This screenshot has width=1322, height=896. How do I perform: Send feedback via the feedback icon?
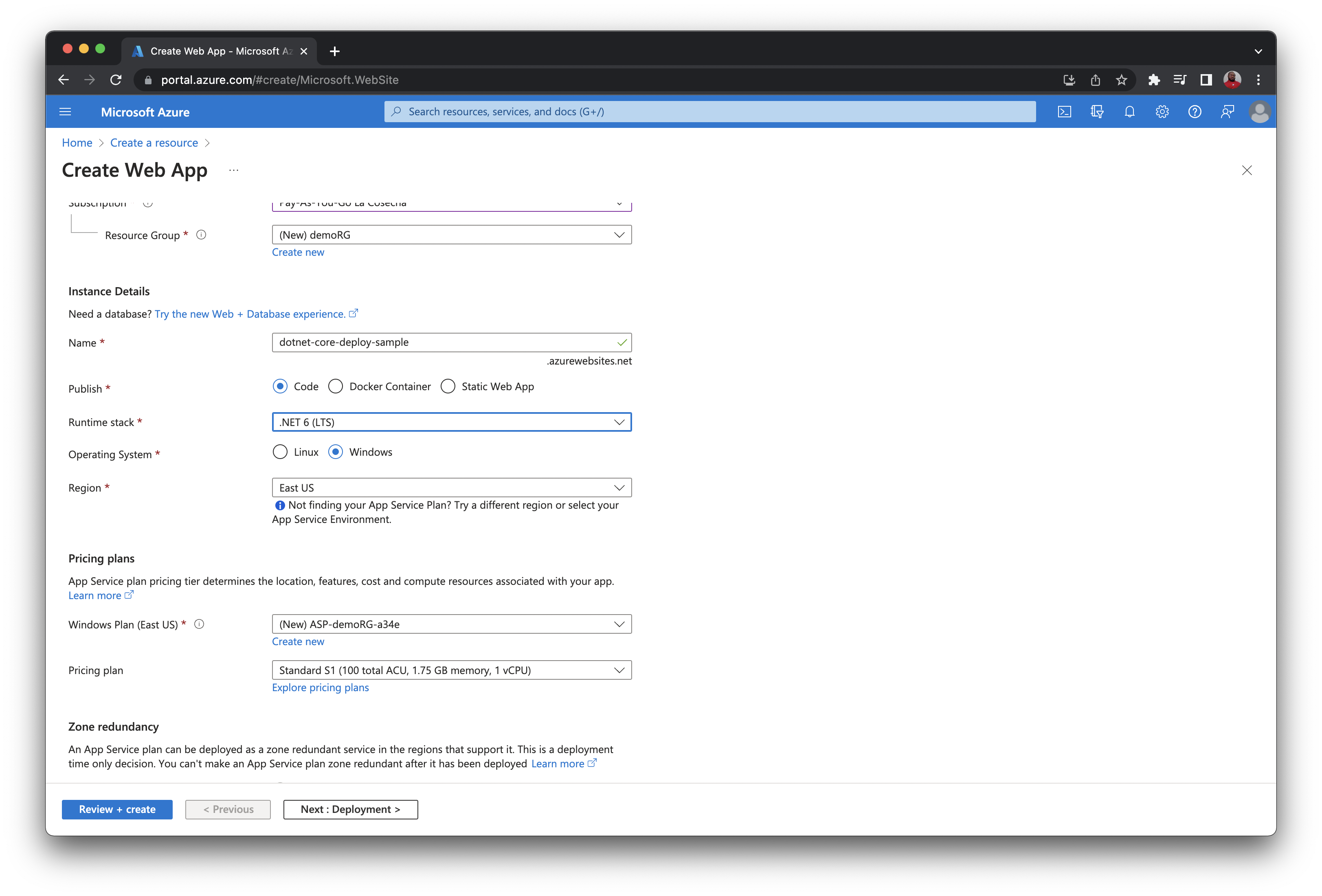(1227, 112)
